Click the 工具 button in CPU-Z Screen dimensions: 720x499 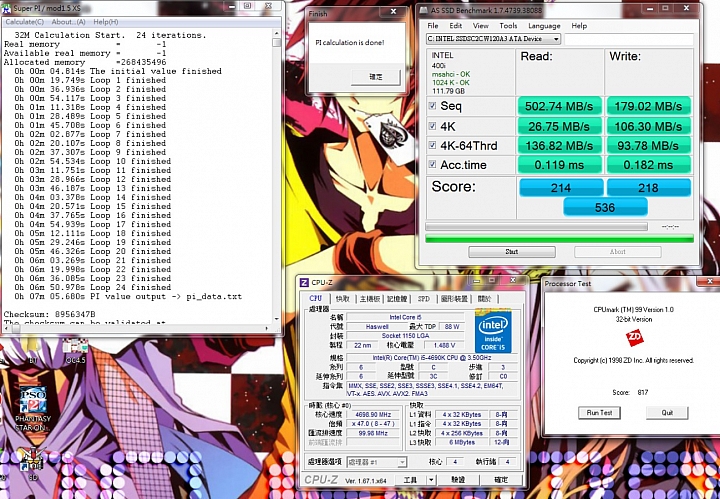click(410, 480)
